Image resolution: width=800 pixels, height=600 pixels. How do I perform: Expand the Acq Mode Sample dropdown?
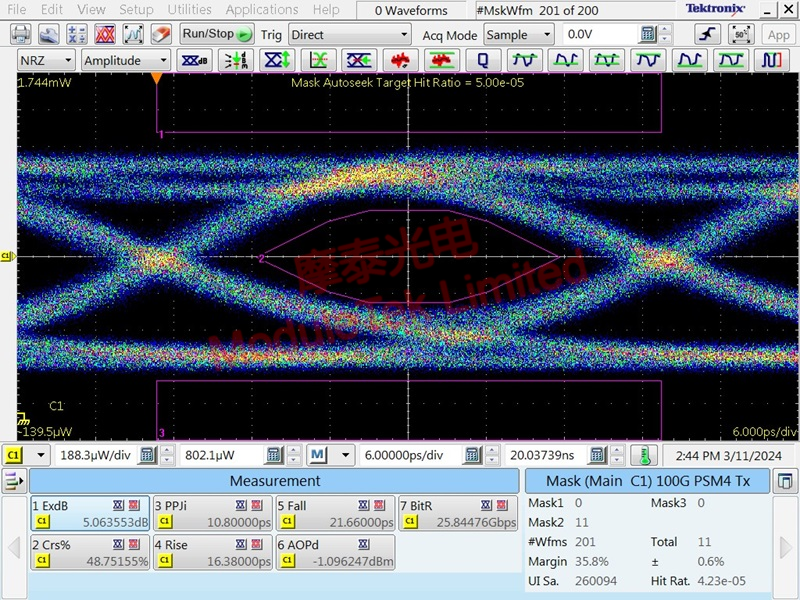click(x=518, y=35)
